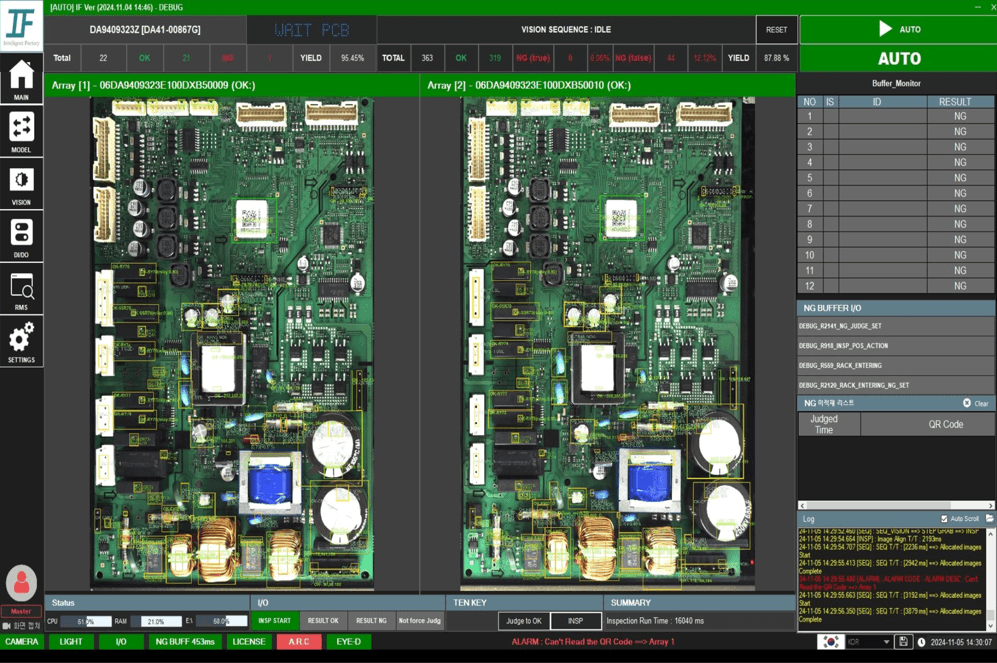Image resolution: width=997 pixels, height=663 pixels.
Task: Click the RESET button
Action: coord(776,29)
